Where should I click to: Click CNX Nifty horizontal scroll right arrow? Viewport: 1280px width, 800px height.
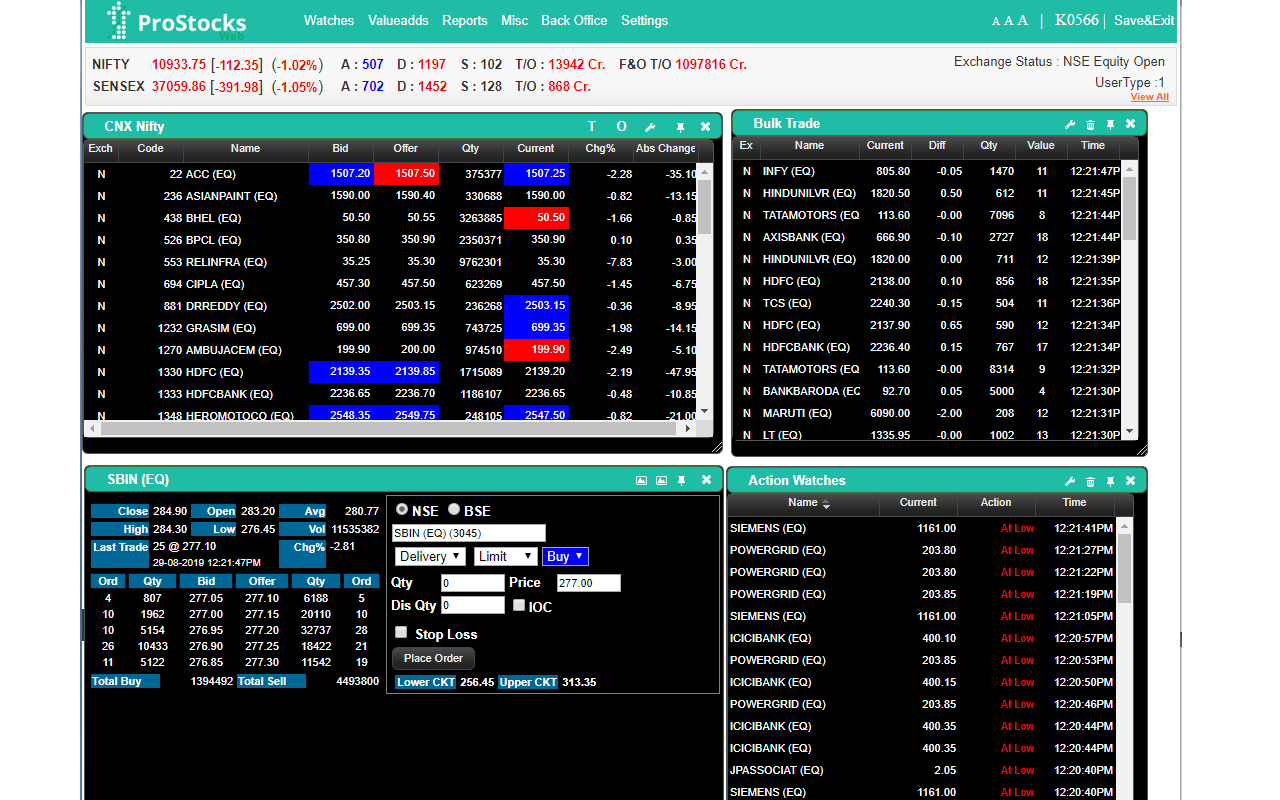[686, 428]
